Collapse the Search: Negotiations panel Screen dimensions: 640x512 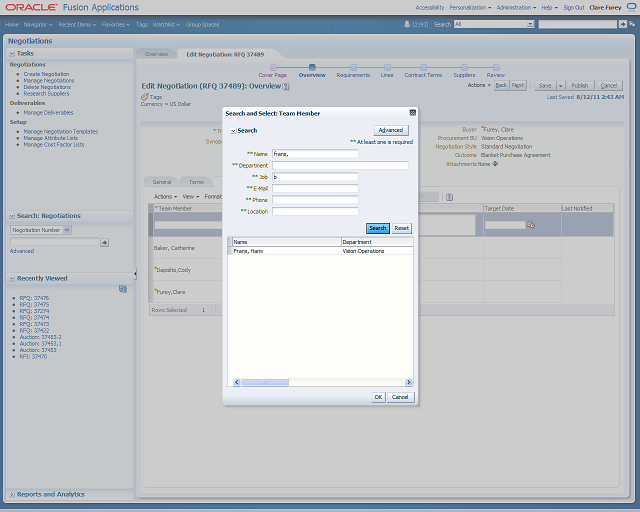point(12,216)
